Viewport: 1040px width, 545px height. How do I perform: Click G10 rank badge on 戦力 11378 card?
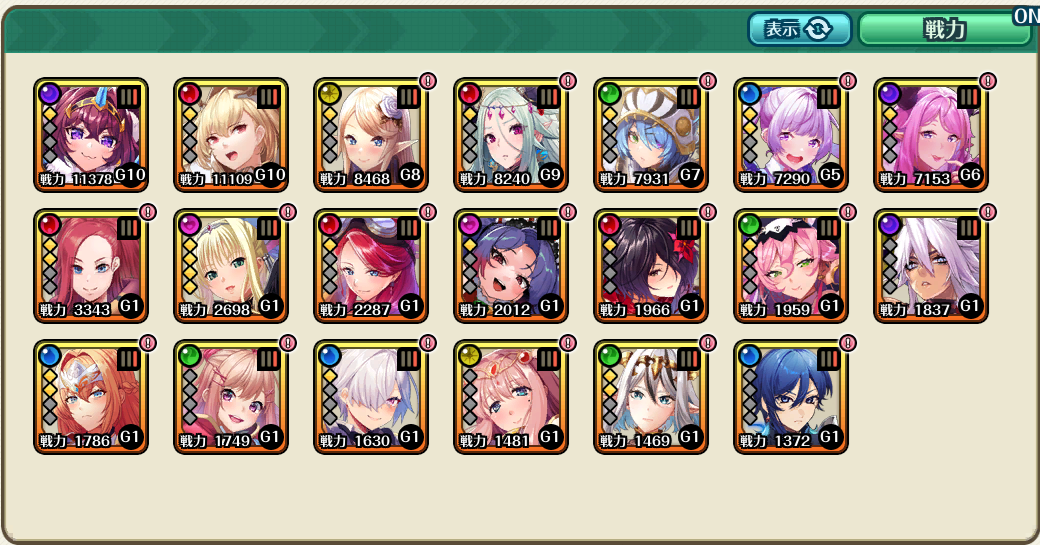click(130, 174)
